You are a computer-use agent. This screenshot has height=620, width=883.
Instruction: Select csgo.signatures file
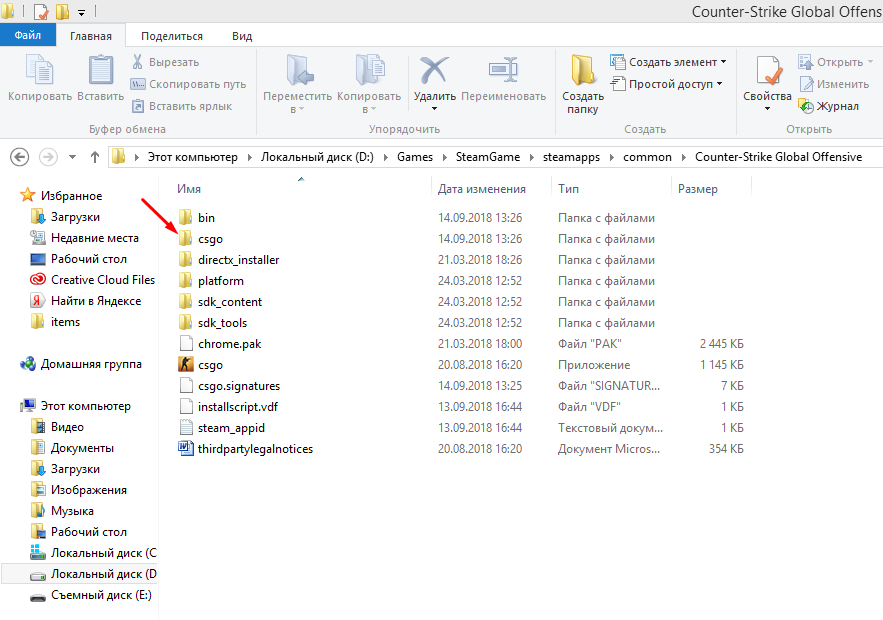click(x=229, y=386)
